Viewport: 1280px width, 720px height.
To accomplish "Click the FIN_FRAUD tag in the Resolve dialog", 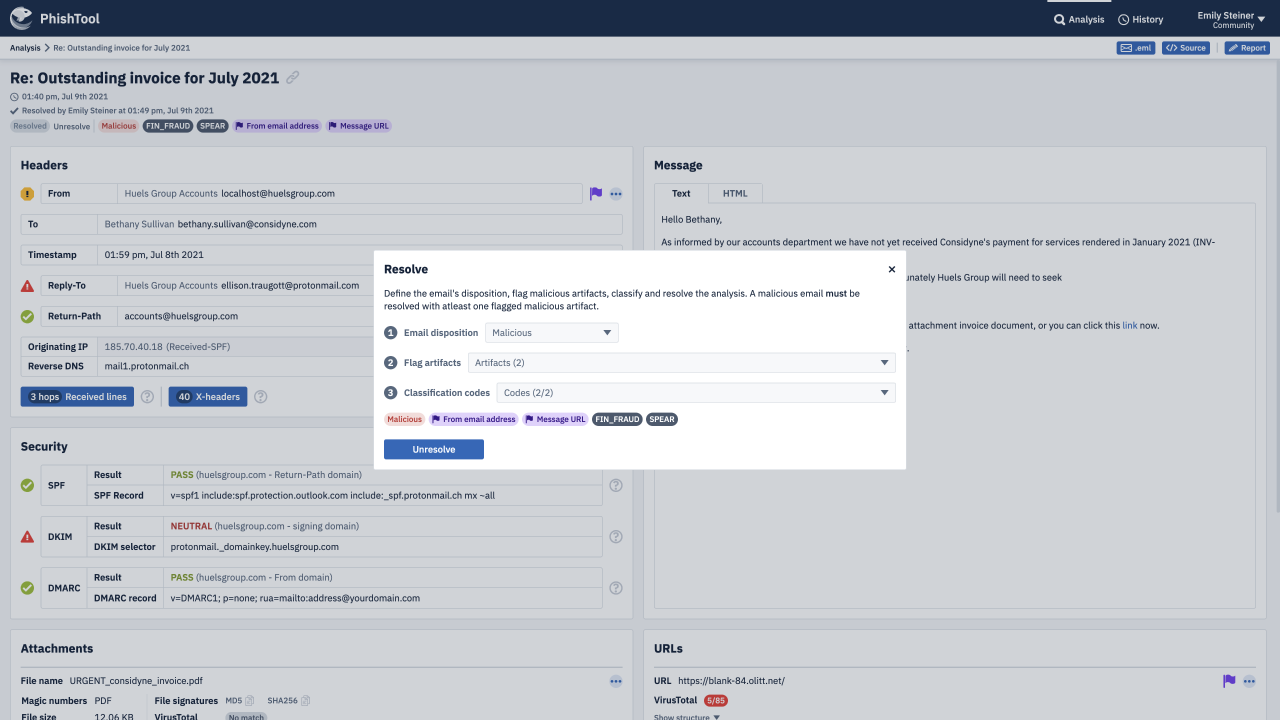I will click(x=617, y=419).
